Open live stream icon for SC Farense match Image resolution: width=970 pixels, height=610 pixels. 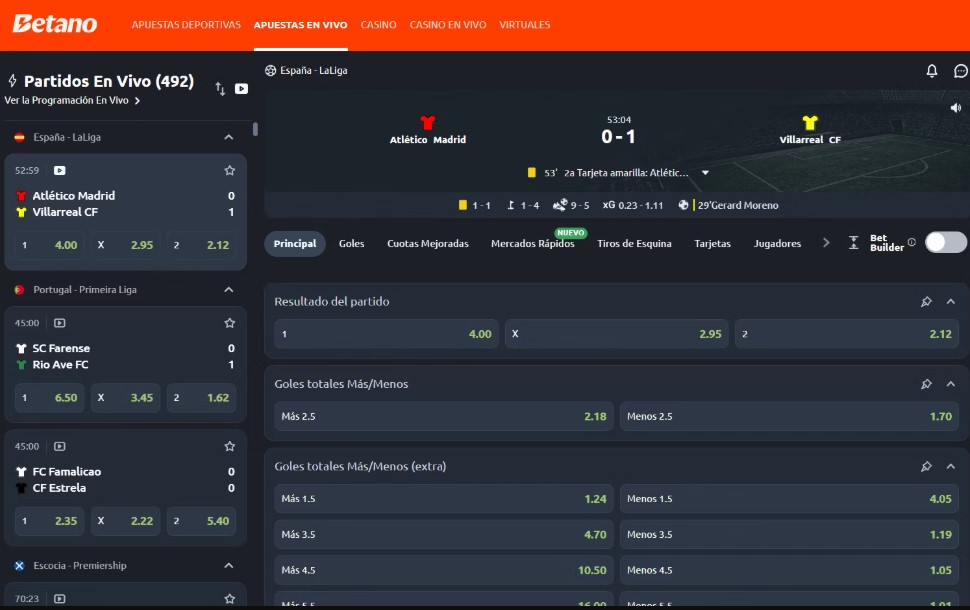(x=59, y=323)
